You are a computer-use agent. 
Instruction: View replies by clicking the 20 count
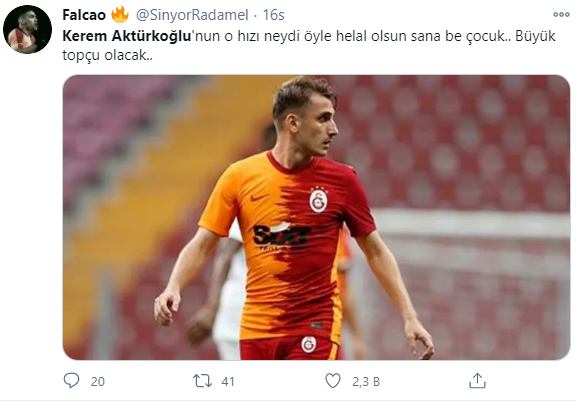(98, 381)
